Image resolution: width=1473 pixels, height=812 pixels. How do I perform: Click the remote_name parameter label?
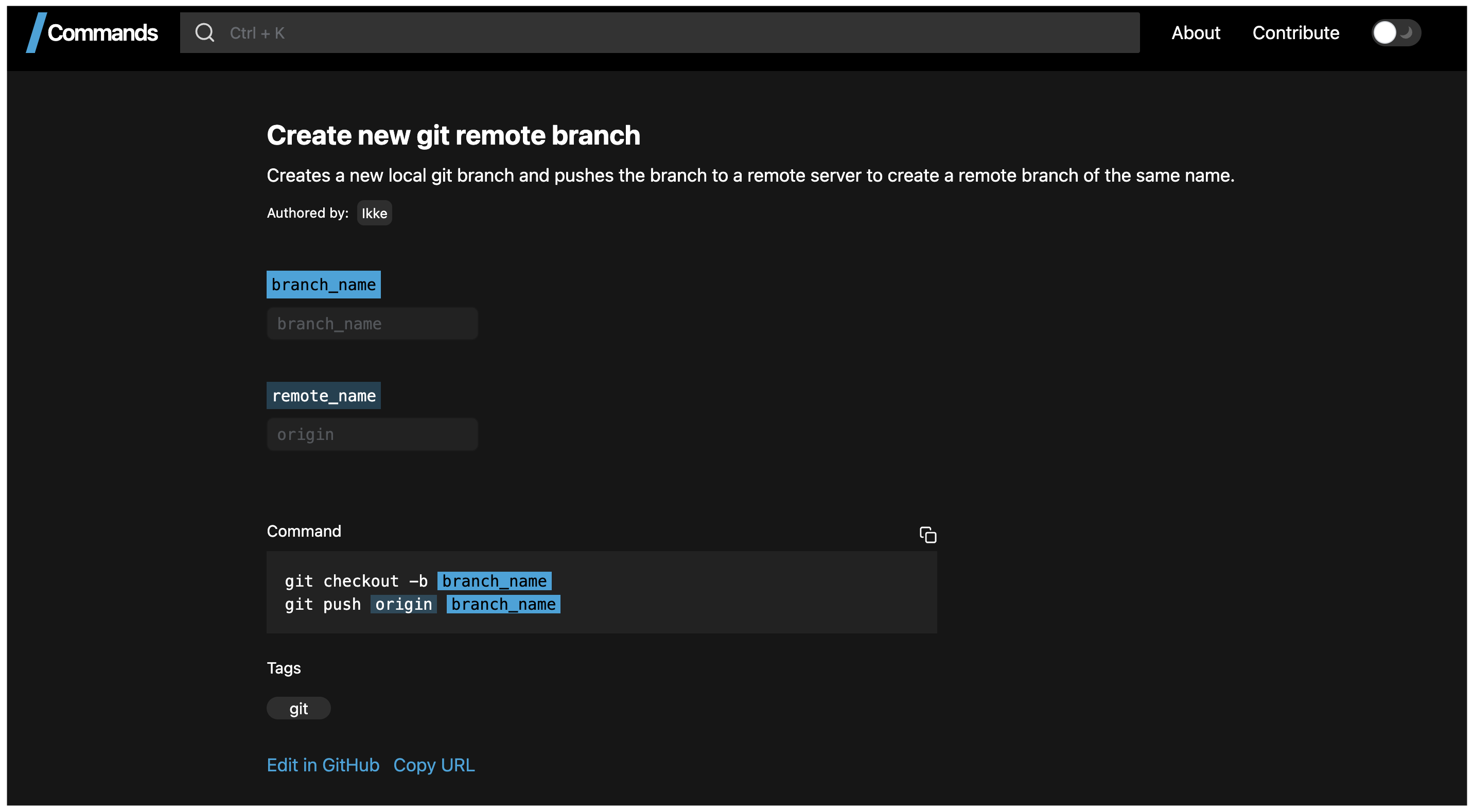324,396
